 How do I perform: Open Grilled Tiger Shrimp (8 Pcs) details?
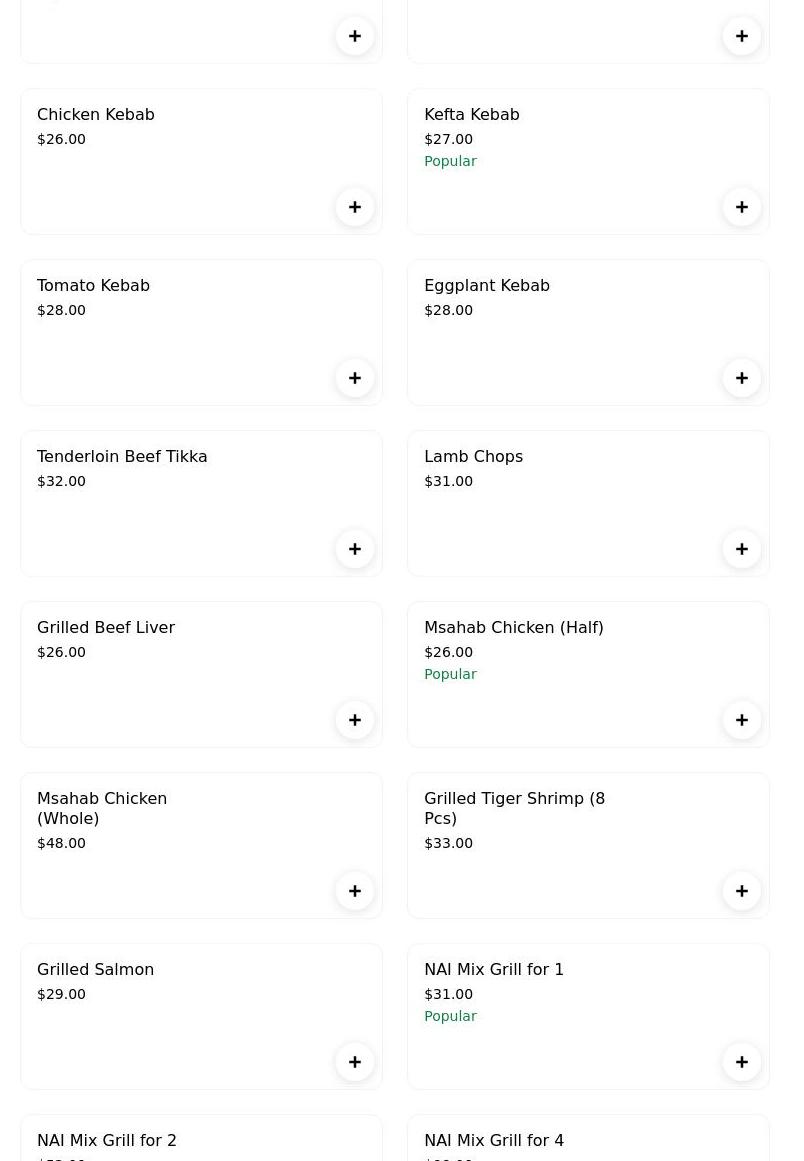click(x=514, y=808)
